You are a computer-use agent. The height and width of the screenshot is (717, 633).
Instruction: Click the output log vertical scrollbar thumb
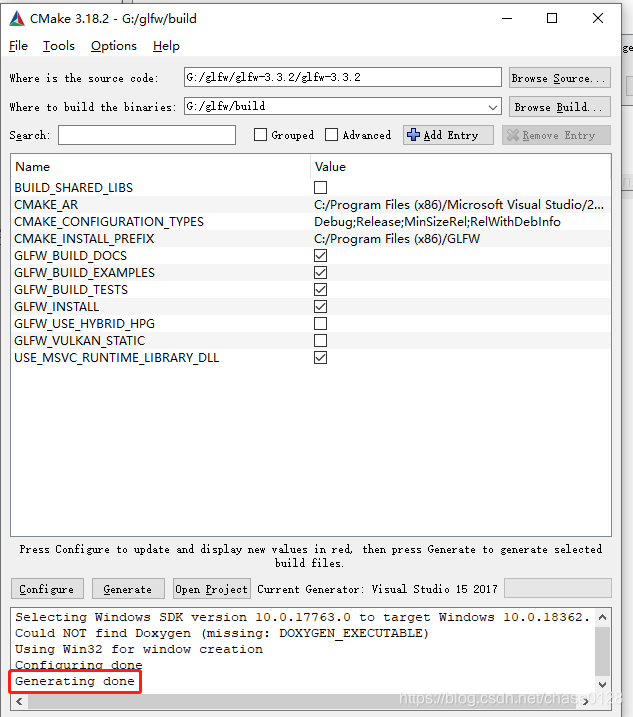602,651
